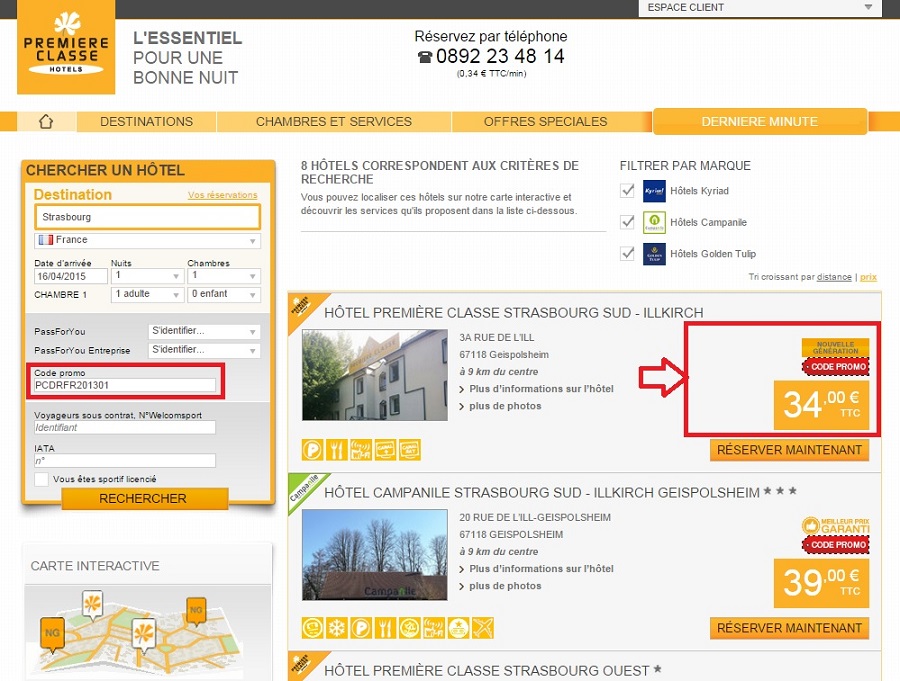This screenshot has height=681, width=900.
Task: Sort results by prix
Action: click(868, 277)
